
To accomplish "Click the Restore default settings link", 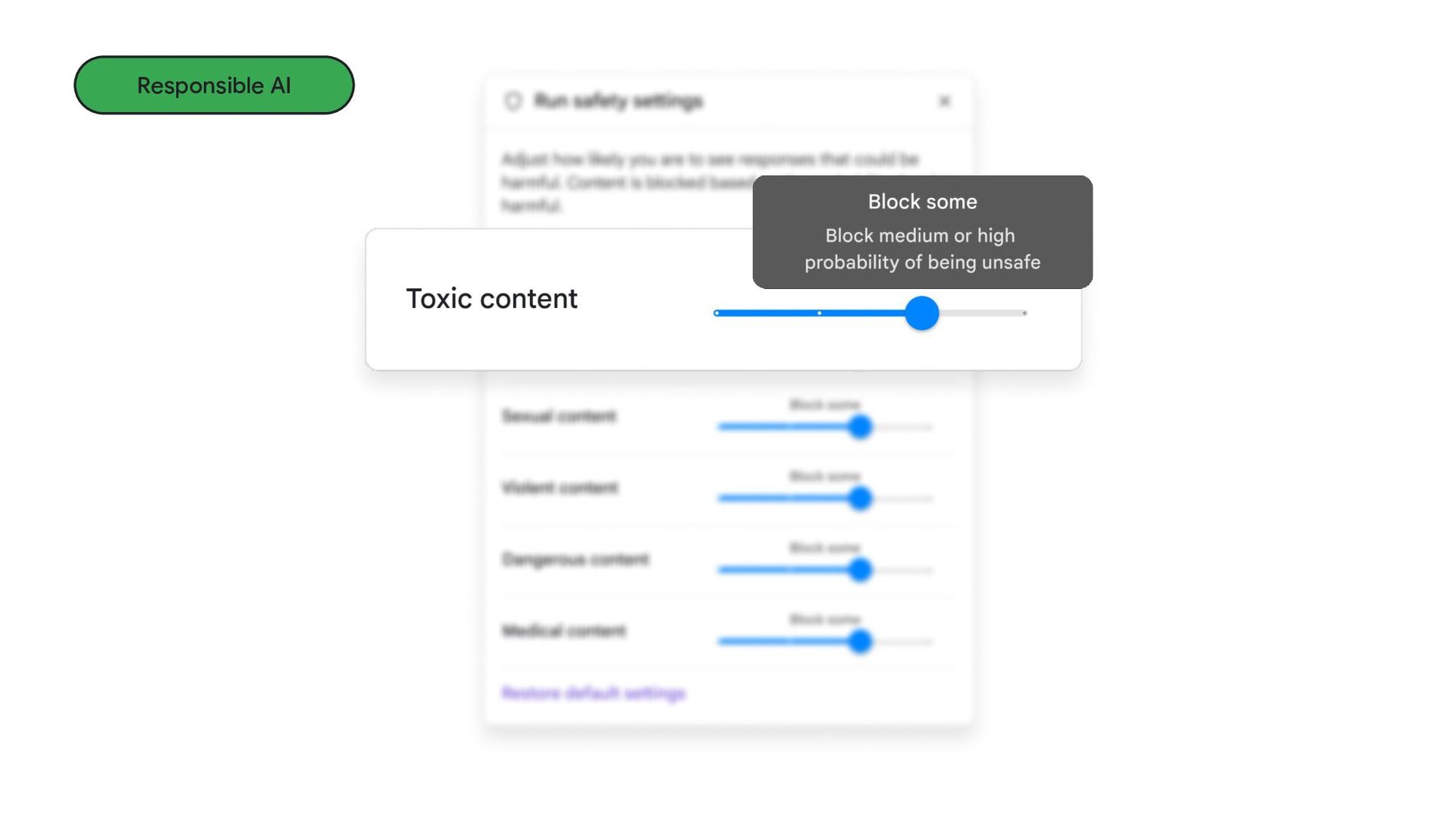I will coord(593,693).
